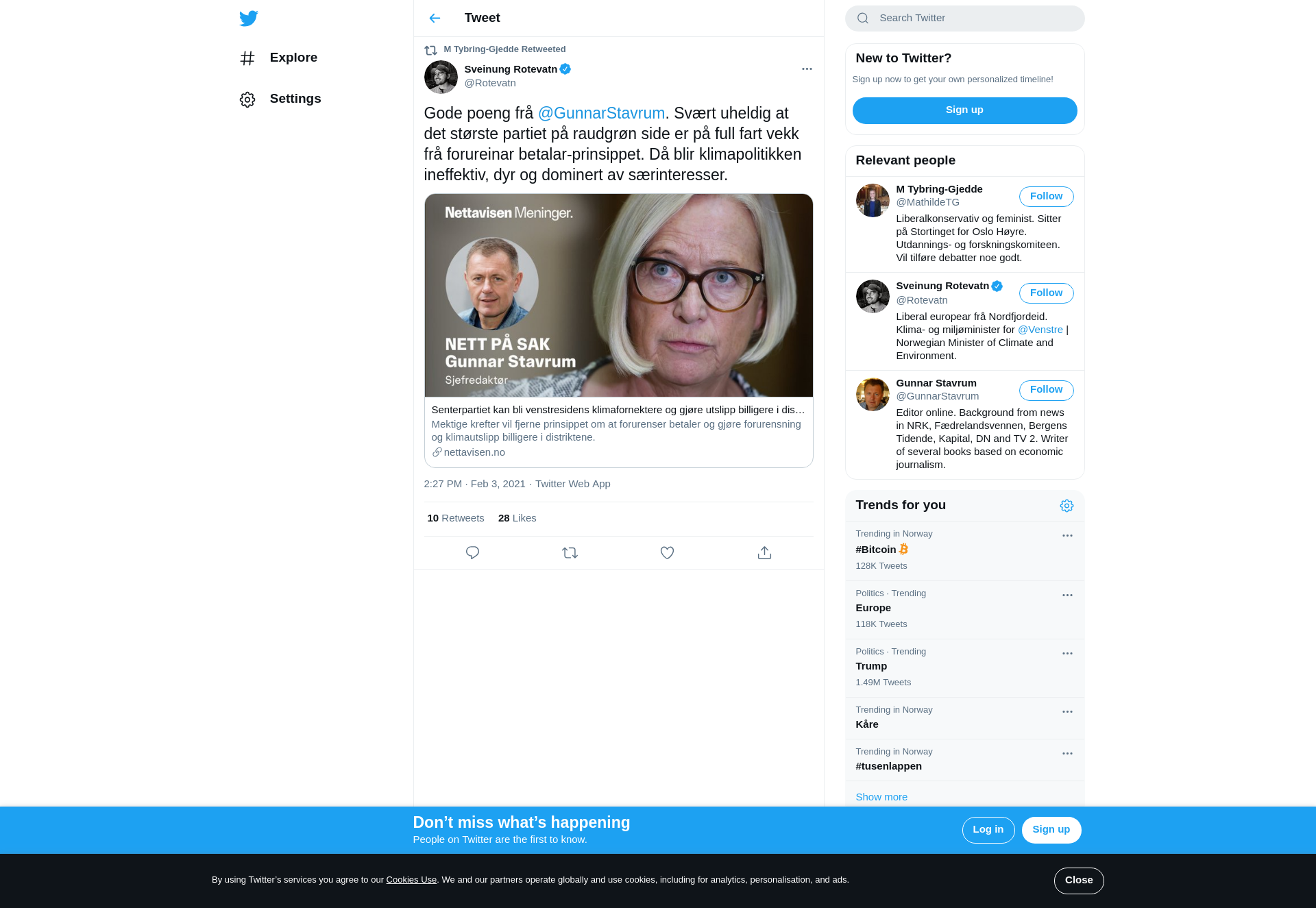Like the tweet with heart icon
The width and height of the screenshot is (1316, 908).
tap(667, 552)
